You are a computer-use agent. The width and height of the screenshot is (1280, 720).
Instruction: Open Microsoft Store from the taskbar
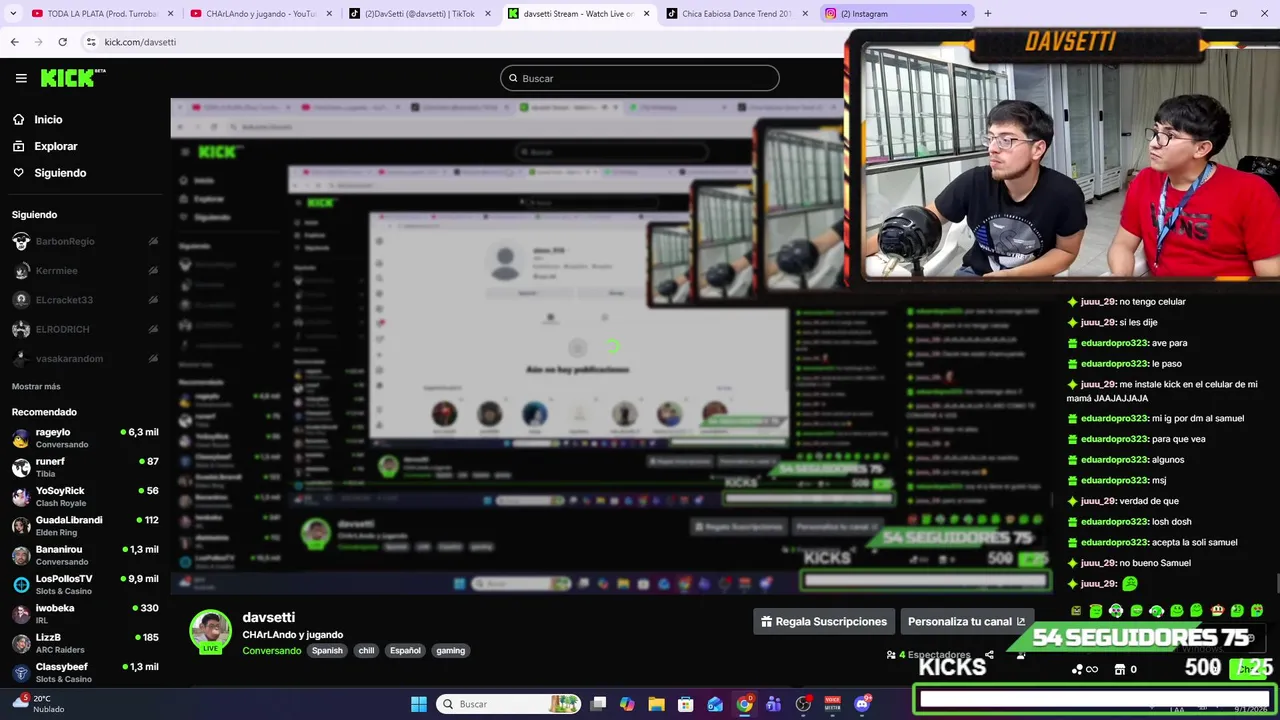pos(686,704)
